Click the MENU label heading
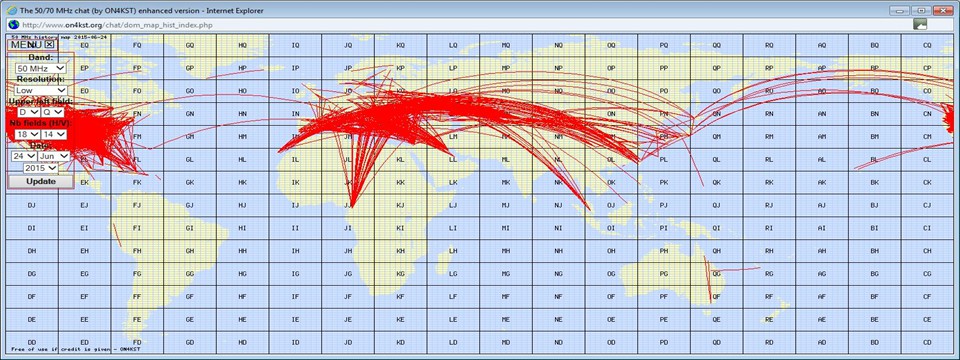This screenshot has width=960, height=360. [x=26, y=45]
